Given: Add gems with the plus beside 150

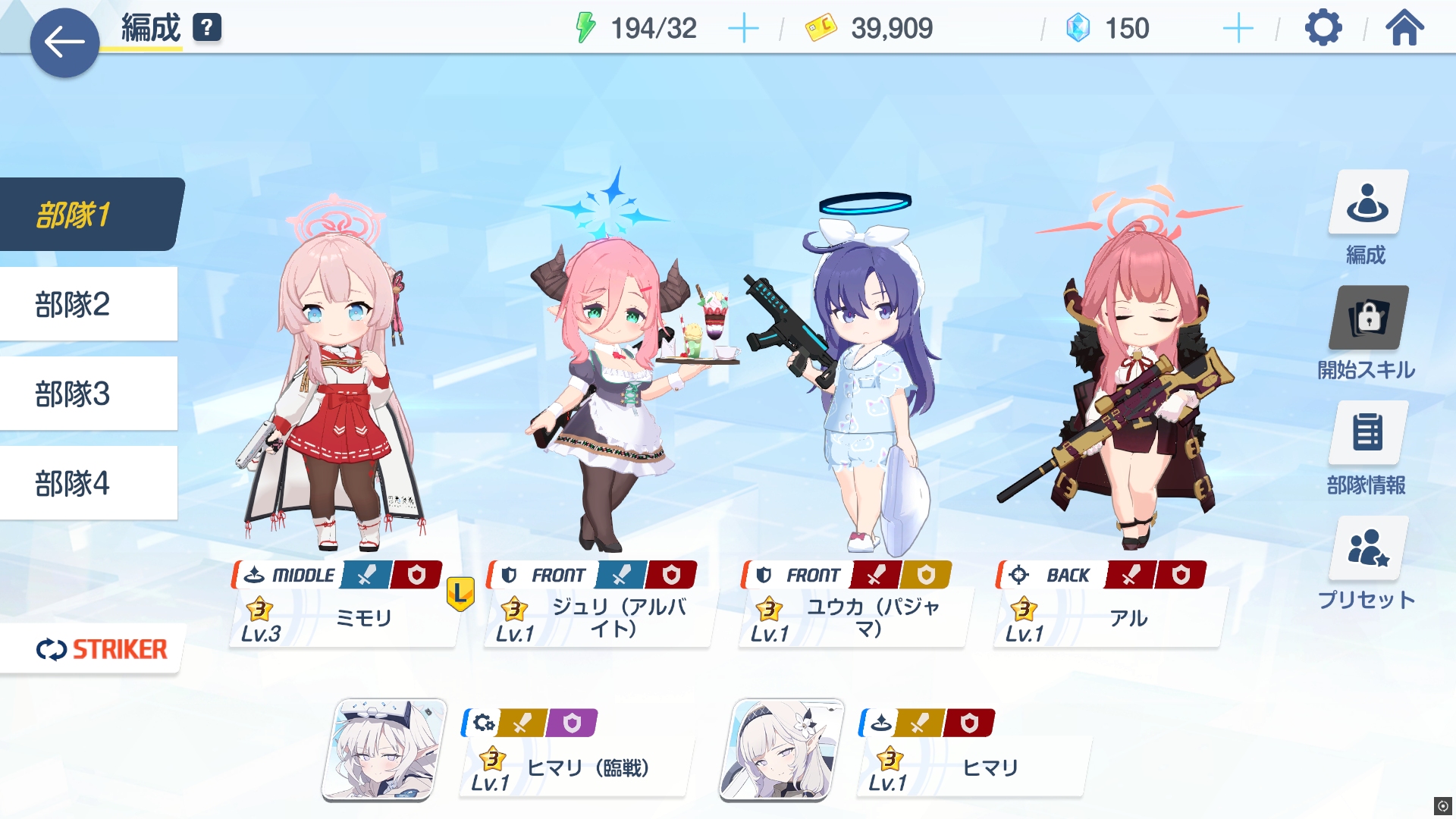Looking at the screenshot, I should pos(1238,29).
